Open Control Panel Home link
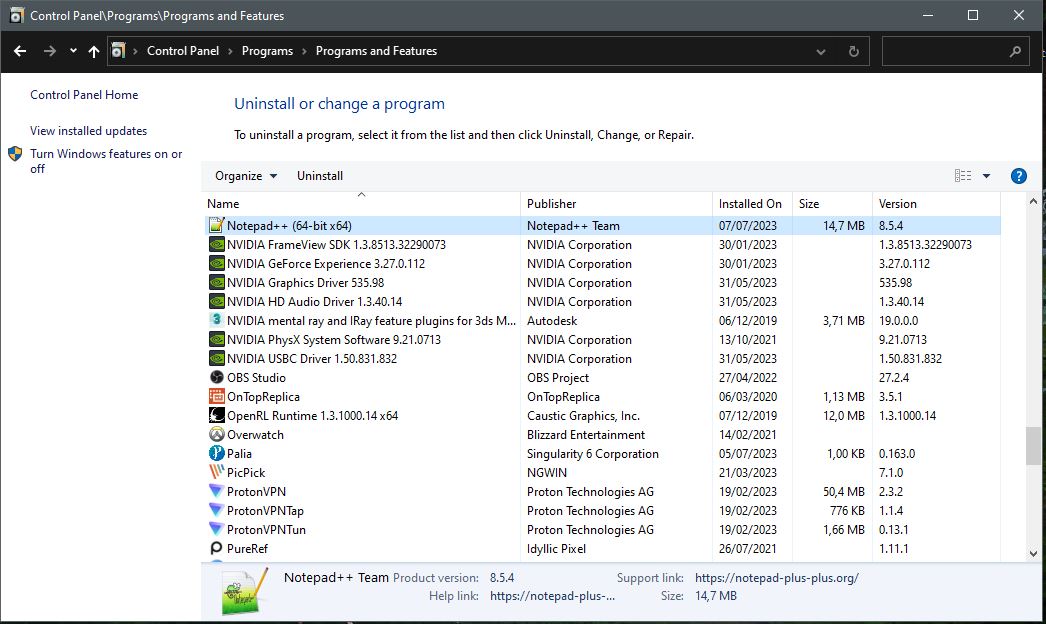The width and height of the screenshot is (1046, 624). pyautogui.click(x=84, y=95)
